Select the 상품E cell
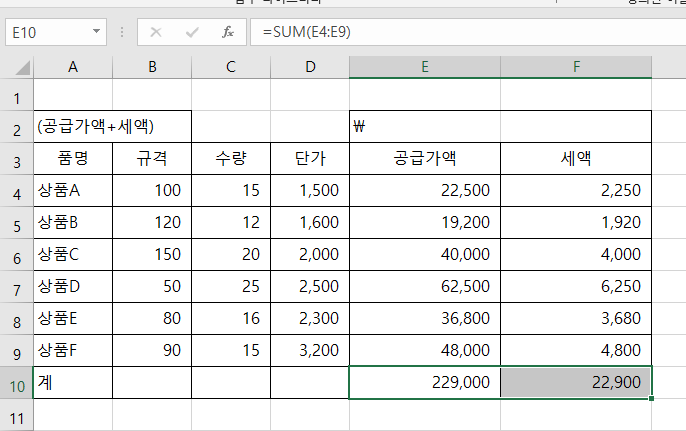This screenshot has height=431, width=686. (73, 318)
